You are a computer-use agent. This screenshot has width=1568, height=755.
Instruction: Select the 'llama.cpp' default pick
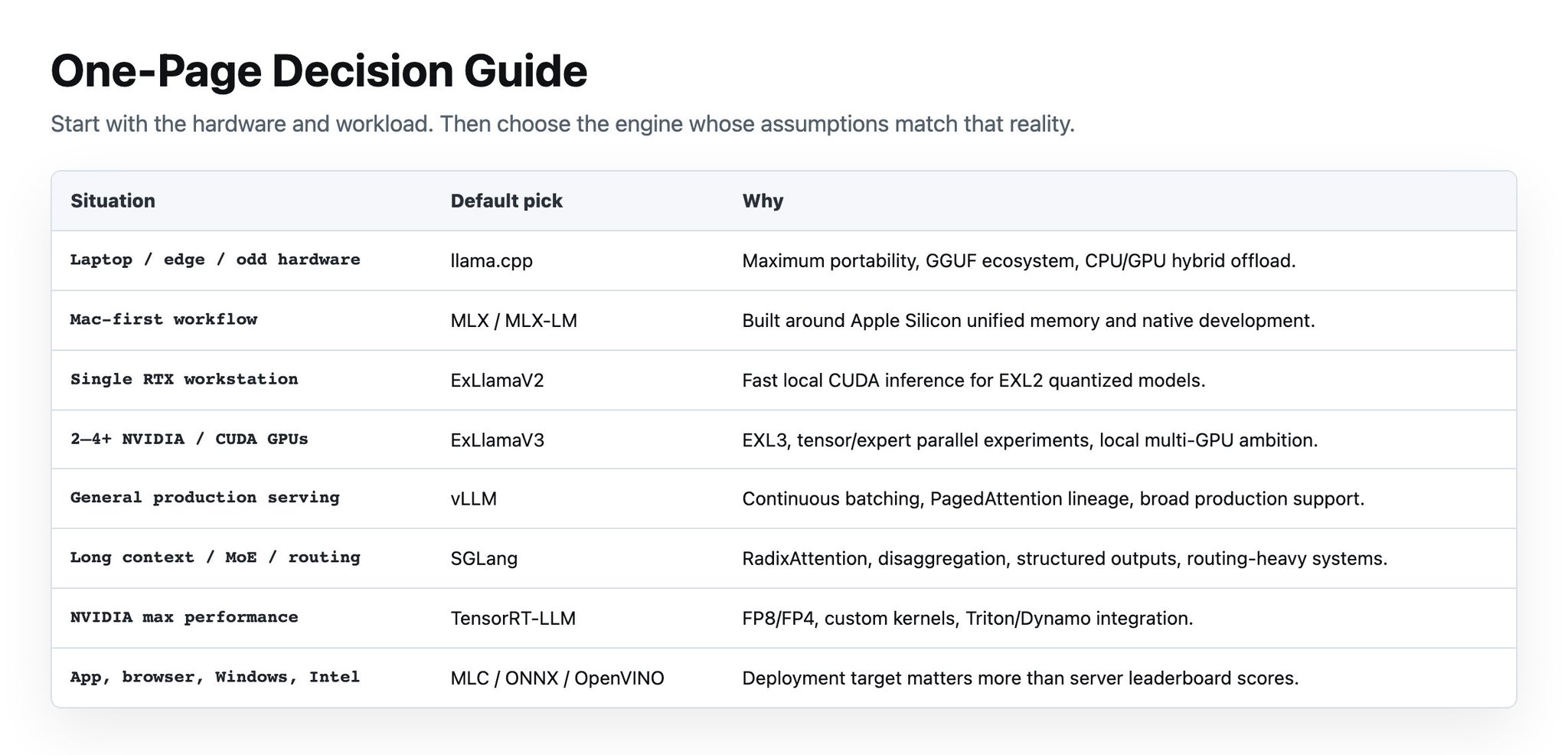point(492,260)
